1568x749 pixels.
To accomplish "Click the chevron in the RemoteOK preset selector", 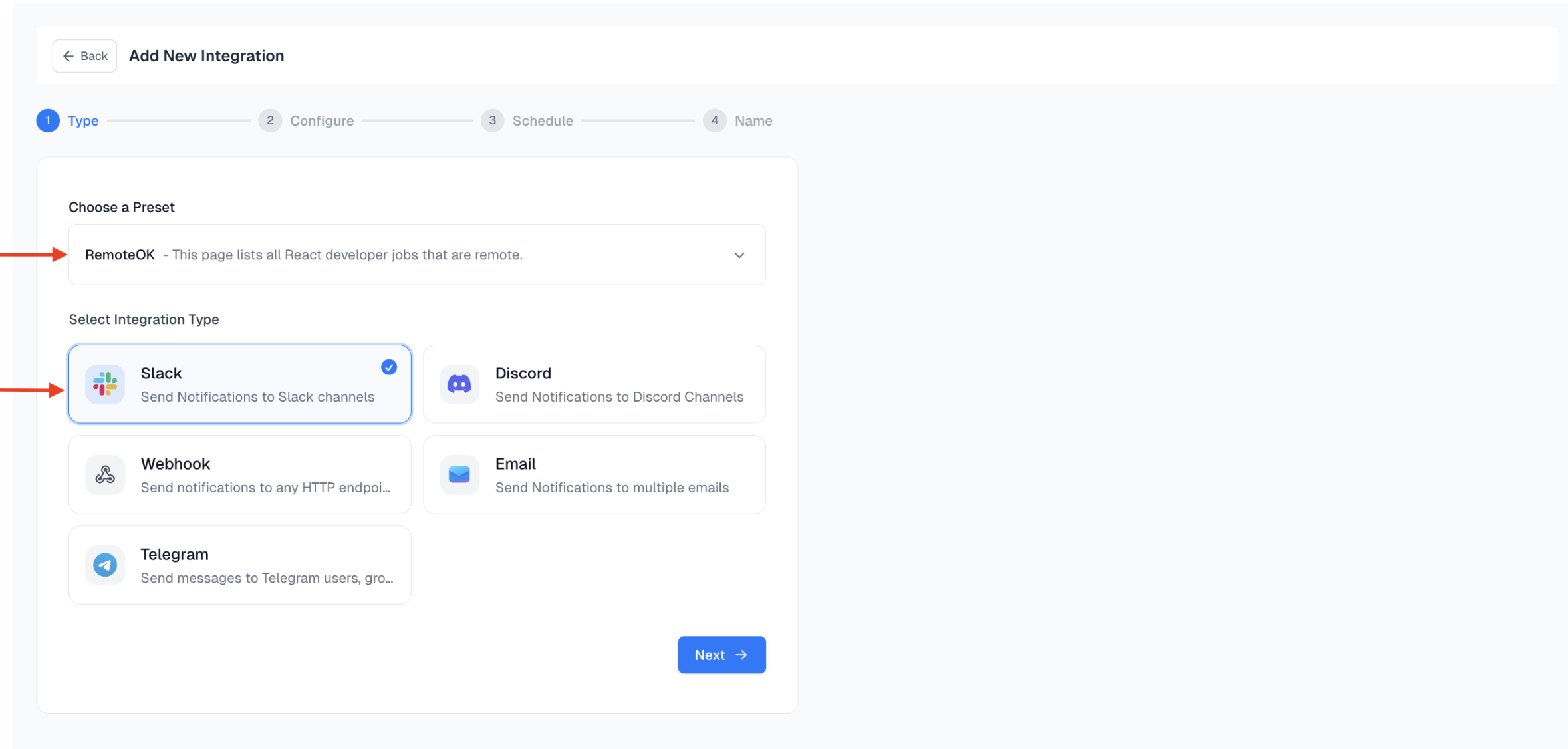I will 739,255.
